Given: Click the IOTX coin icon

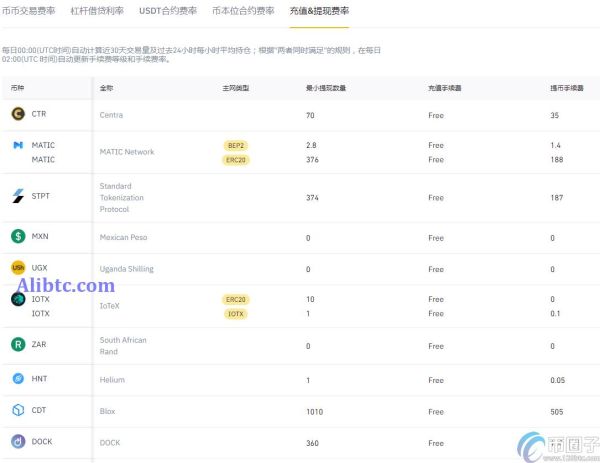Looking at the screenshot, I should point(18,299).
